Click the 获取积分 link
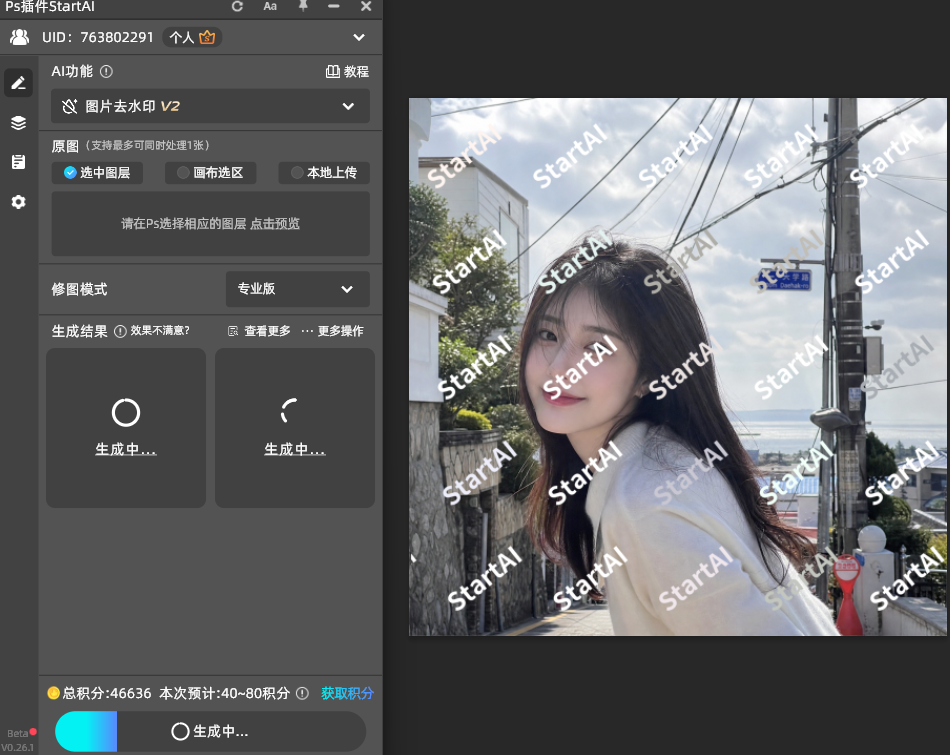 point(347,693)
